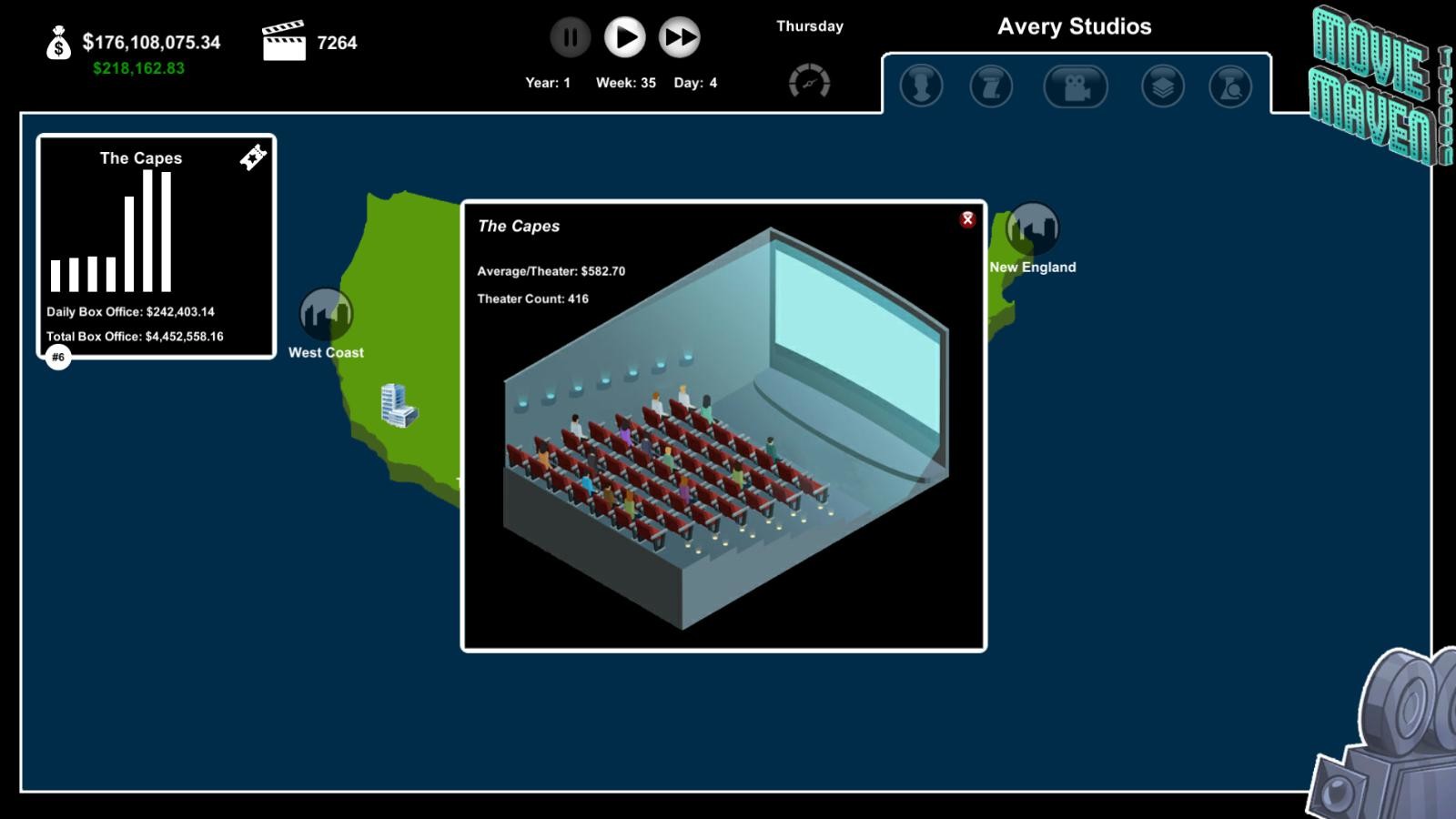Click the money bag finances icon
This screenshot has height=819, width=1456.
pos(57,44)
